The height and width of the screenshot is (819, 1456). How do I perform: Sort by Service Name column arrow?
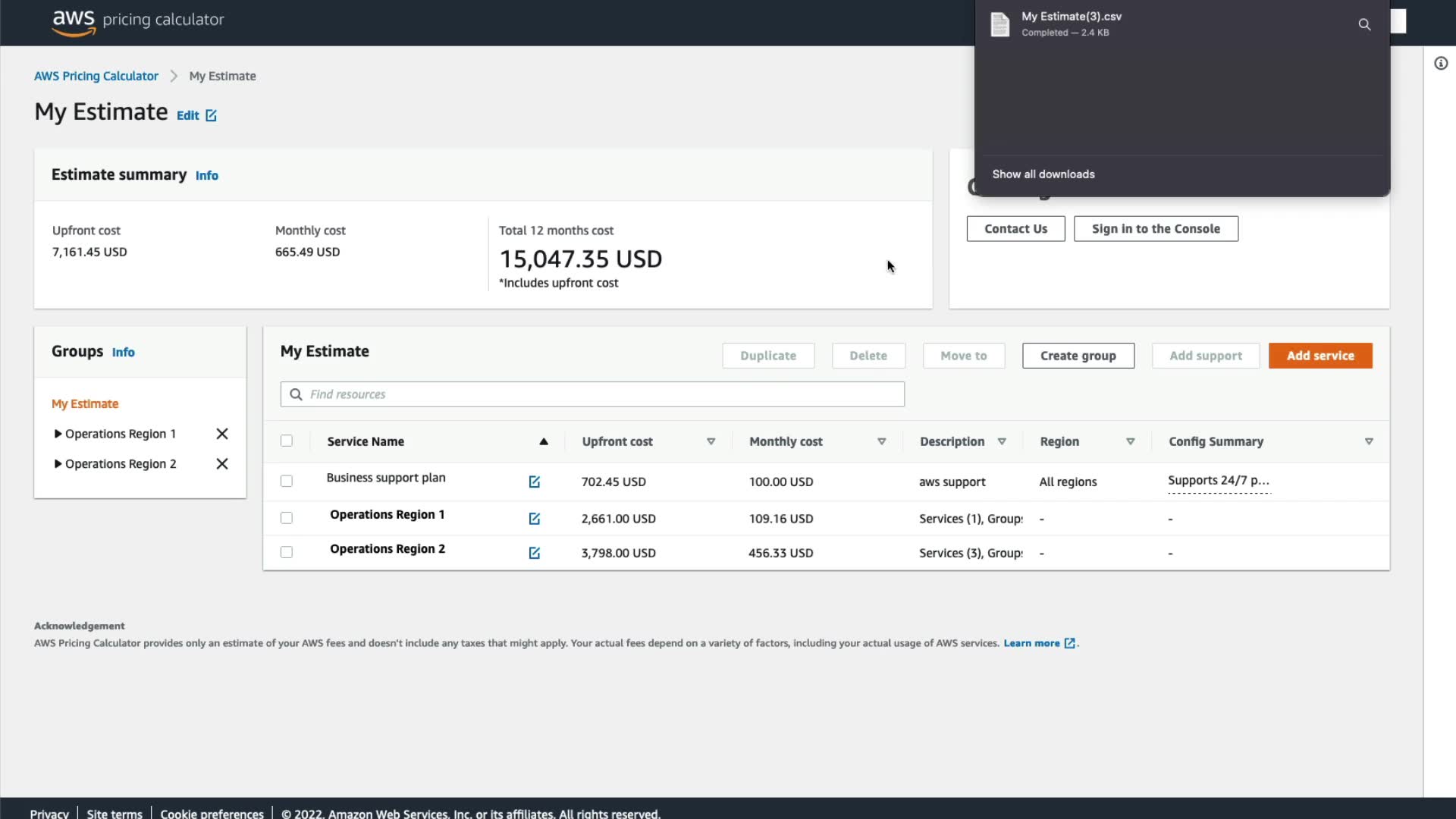pyautogui.click(x=543, y=442)
